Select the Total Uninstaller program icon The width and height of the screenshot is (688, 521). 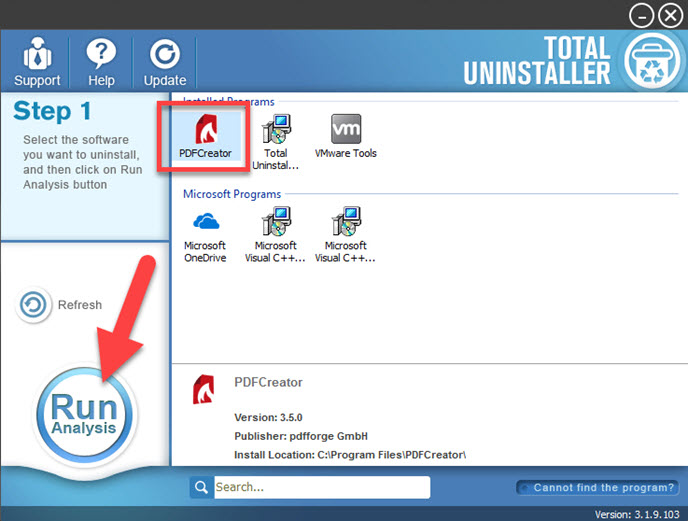[276, 142]
